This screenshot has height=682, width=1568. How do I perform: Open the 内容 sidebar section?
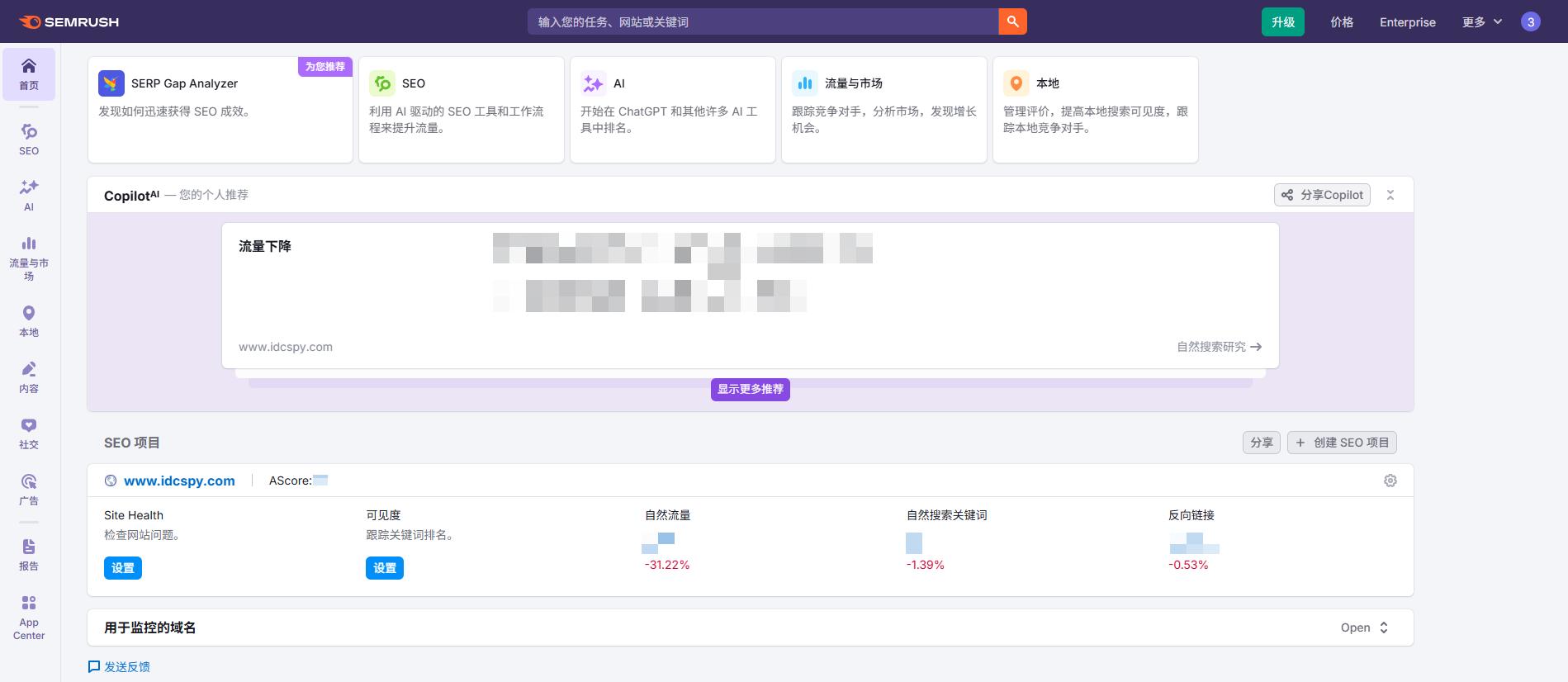[x=29, y=377]
